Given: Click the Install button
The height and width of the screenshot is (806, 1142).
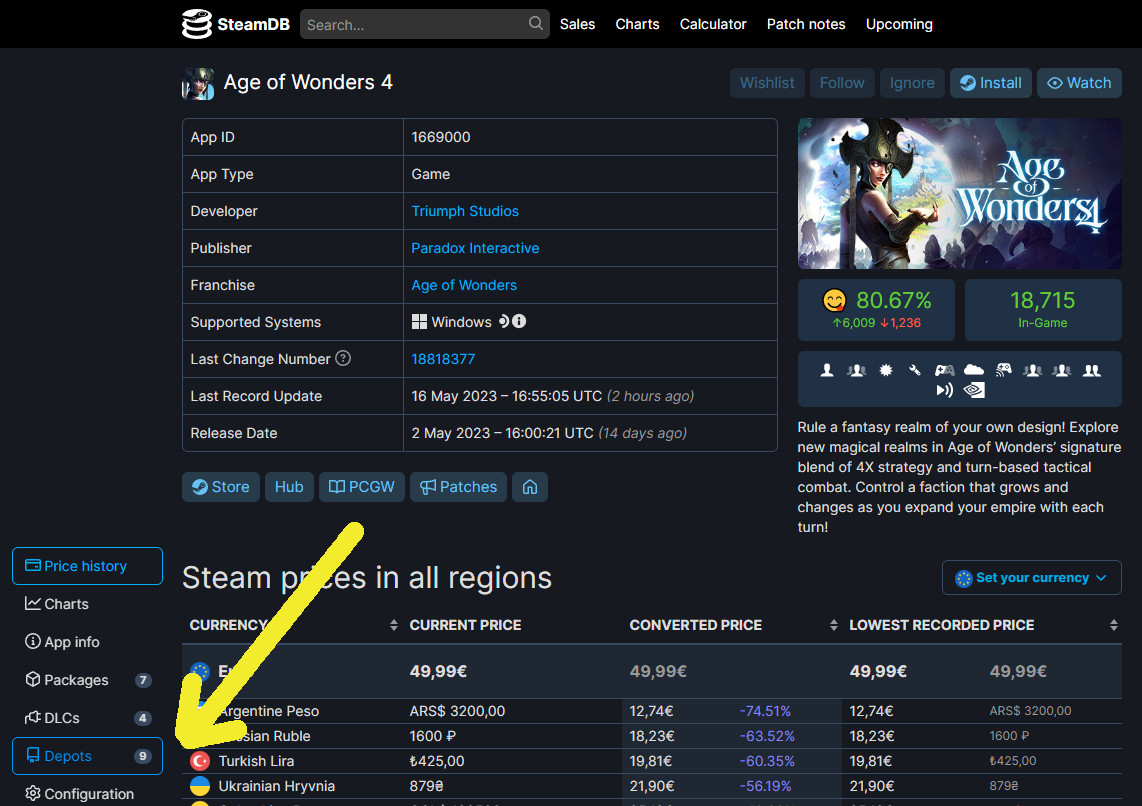Looking at the screenshot, I should (x=991, y=83).
